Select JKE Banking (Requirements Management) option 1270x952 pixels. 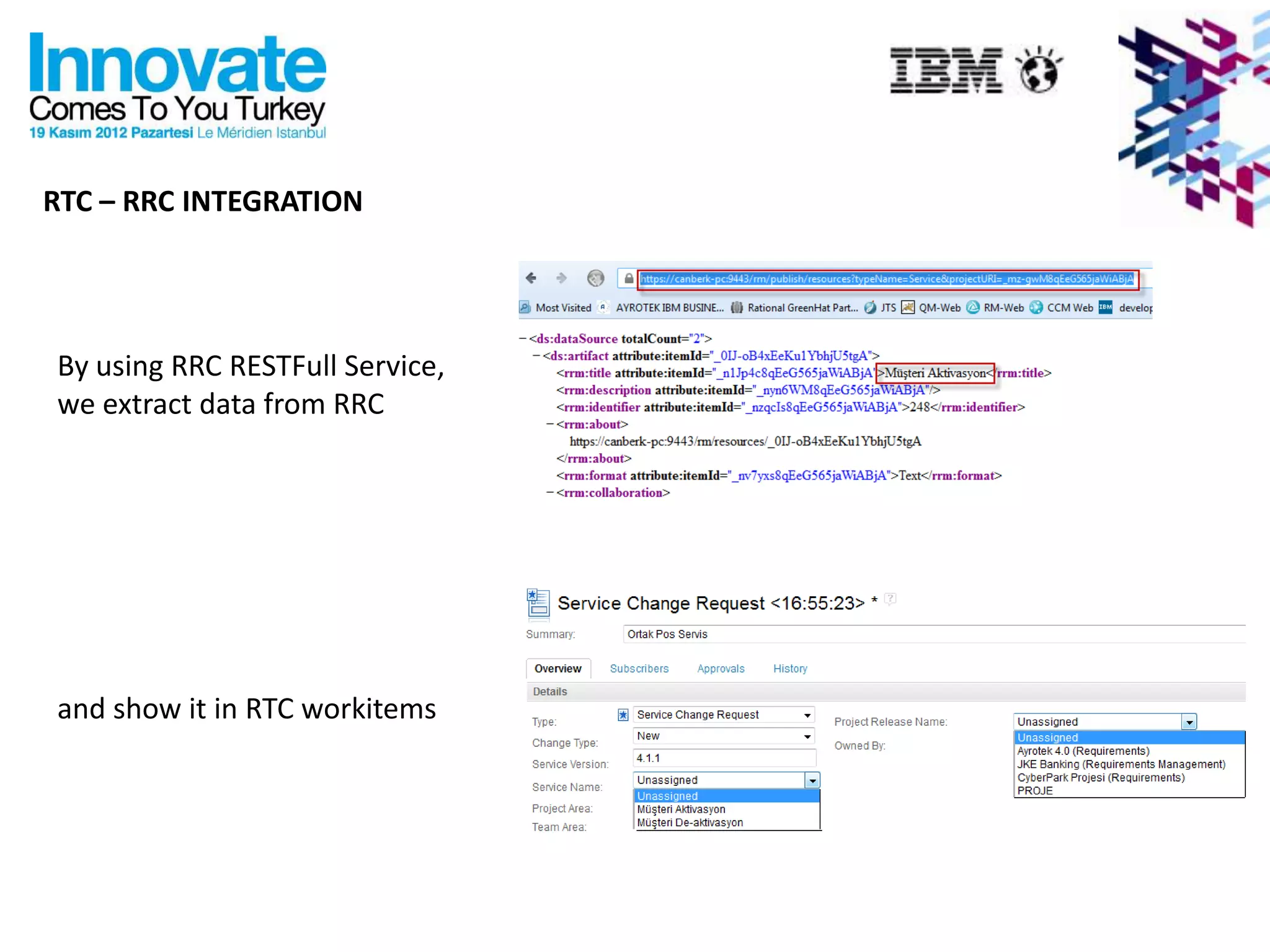click(x=1129, y=764)
